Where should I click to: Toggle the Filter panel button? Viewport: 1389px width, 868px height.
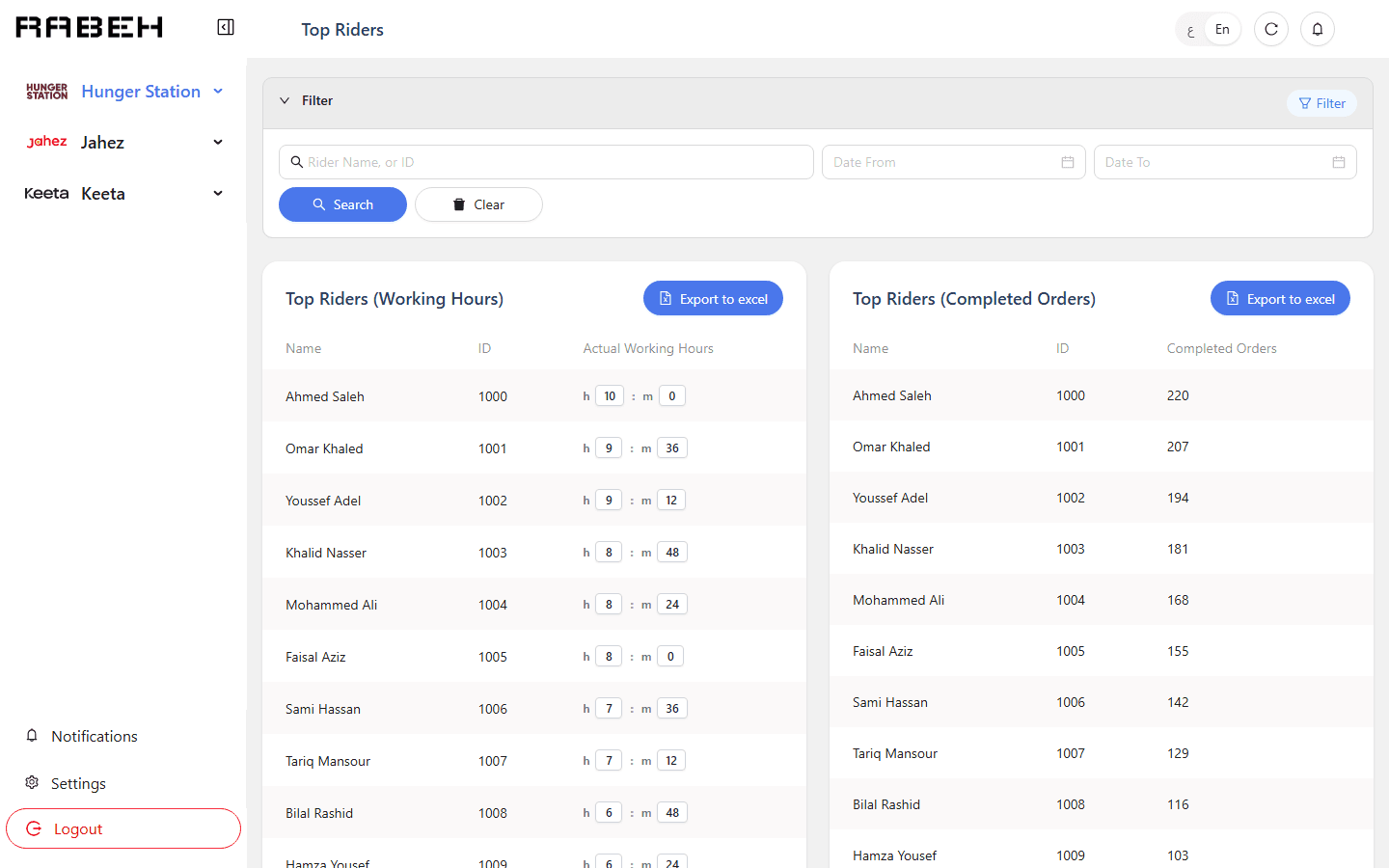click(x=1321, y=103)
